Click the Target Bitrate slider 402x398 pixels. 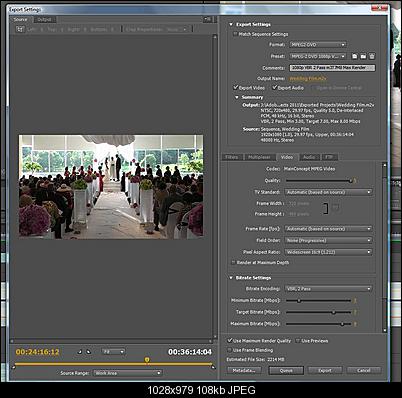[319, 312]
